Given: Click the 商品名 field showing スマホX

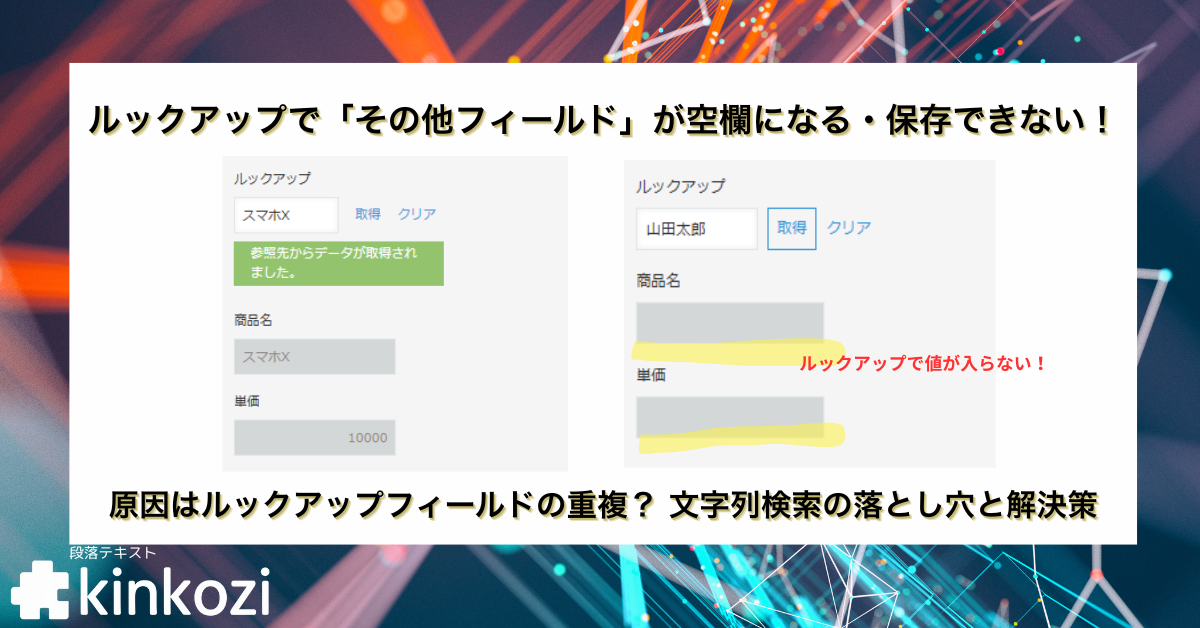Looking at the screenshot, I should pos(314,356).
